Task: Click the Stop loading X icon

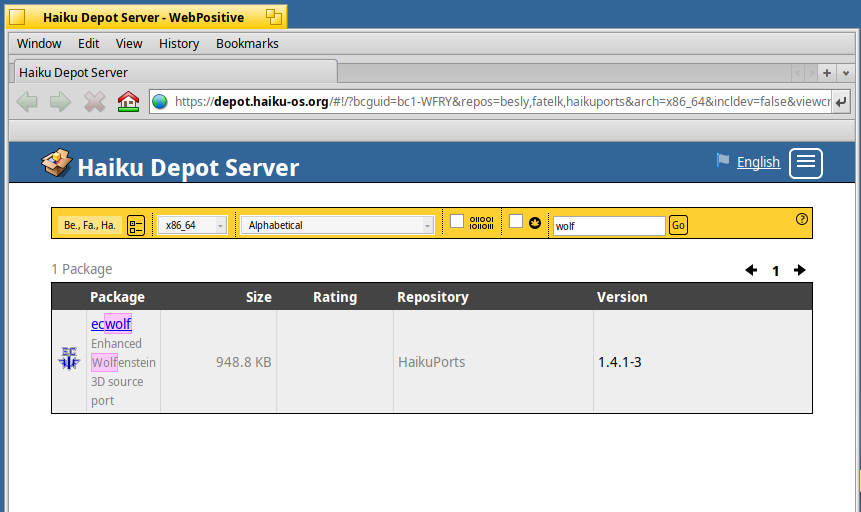Action: point(94,102)
